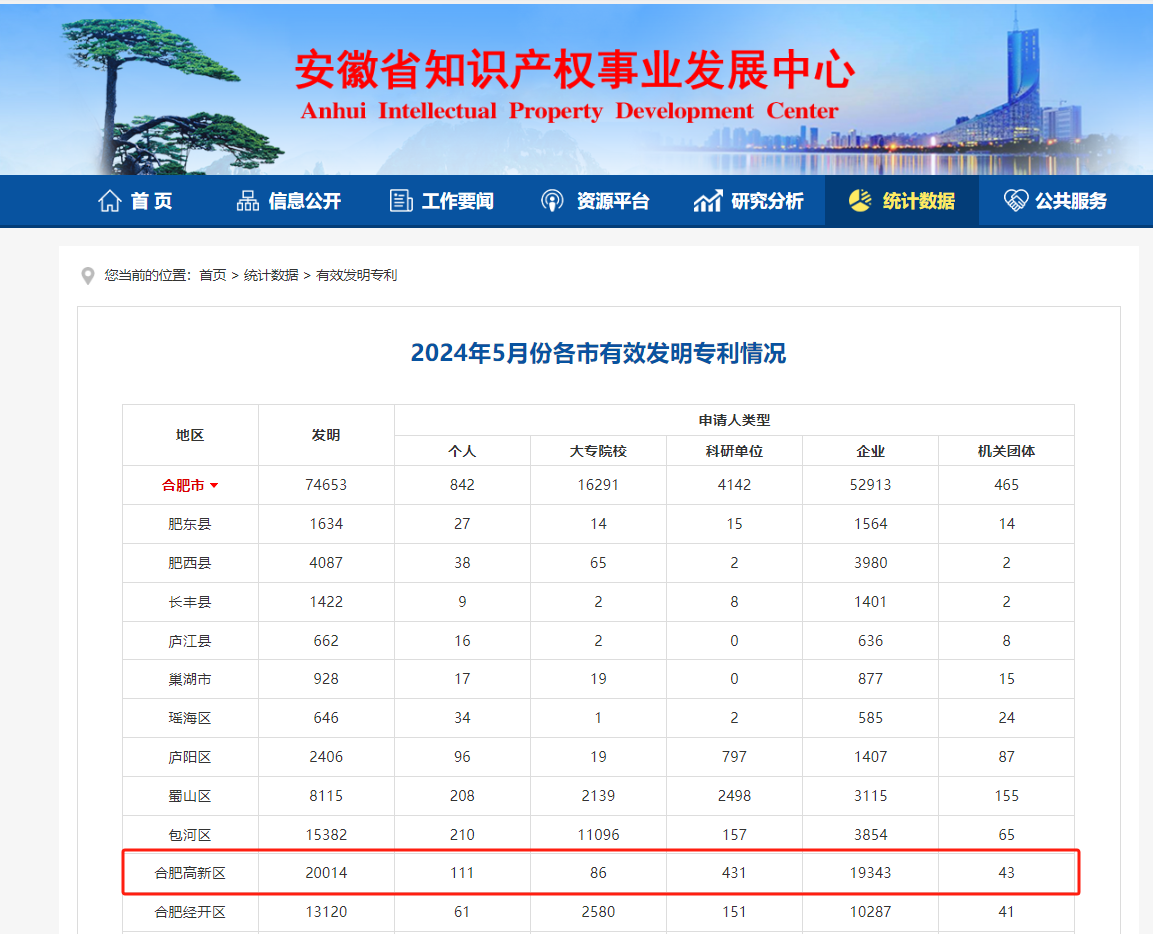Click the pie-chart icon beside 统计数据
This screenshot has width=1153, height=934.
(x=860, y=200)
